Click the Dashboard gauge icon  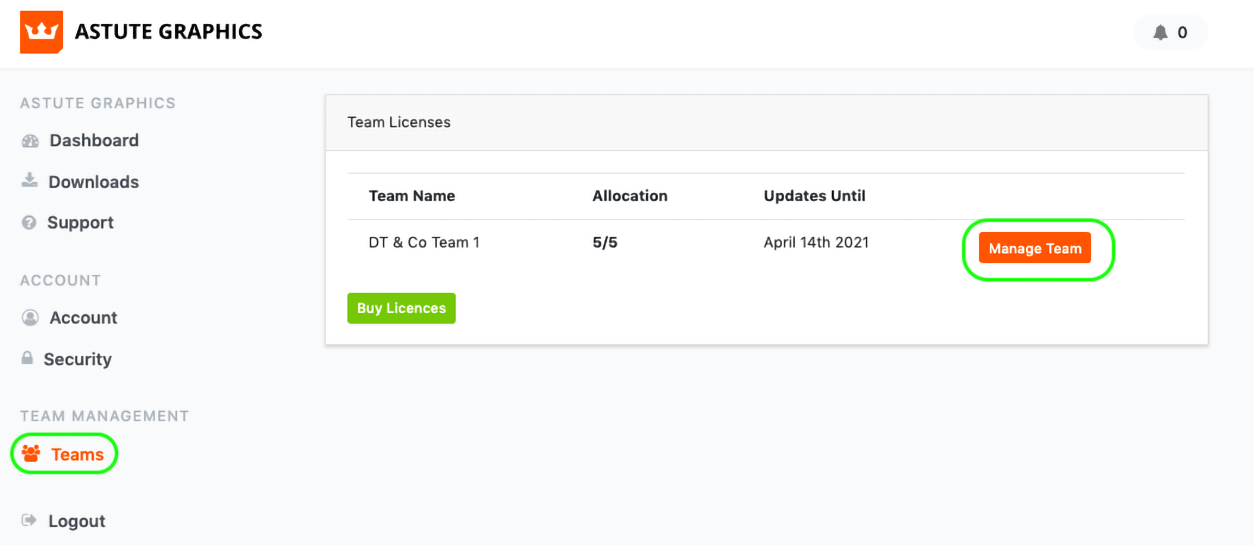point(30,141)
